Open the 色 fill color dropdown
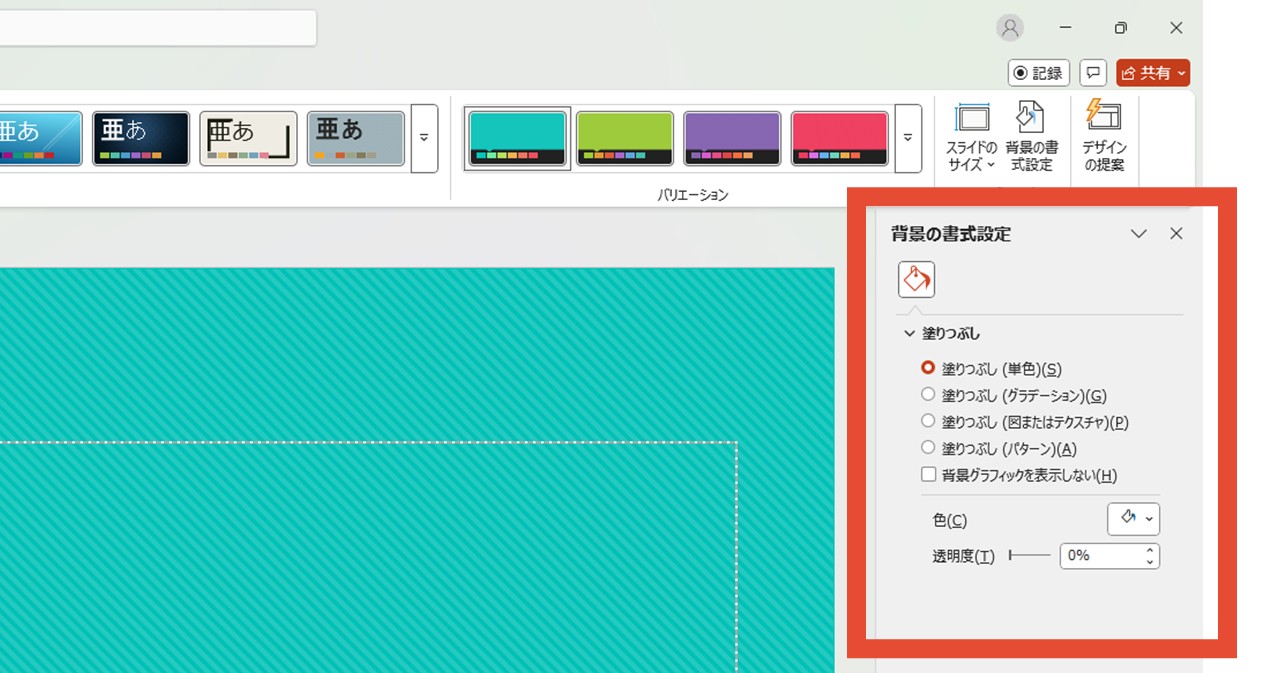1280x673 pixels. tap(1133, 519)
